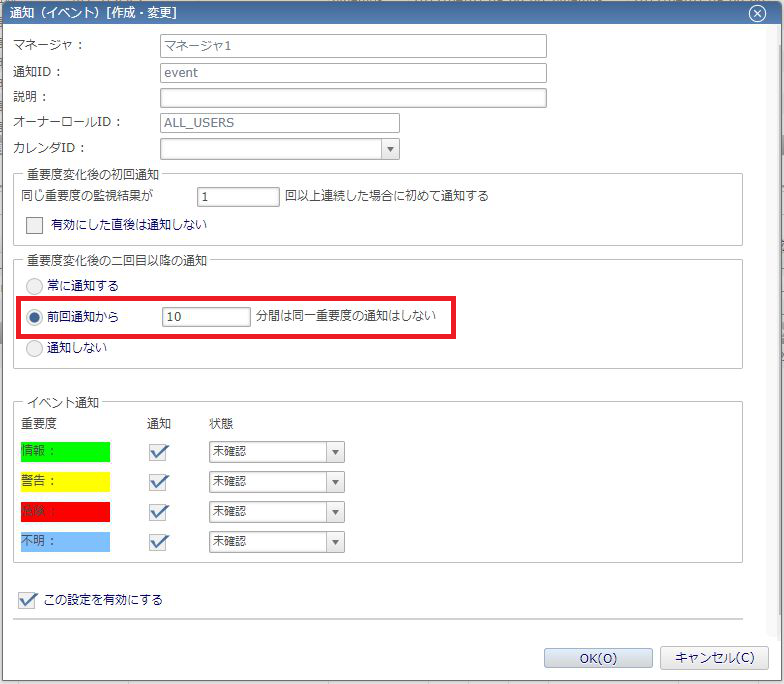Screen dimensions: 784x684
Task: Toggle この設定を有効にする checkbox
Action: [28, 600]
